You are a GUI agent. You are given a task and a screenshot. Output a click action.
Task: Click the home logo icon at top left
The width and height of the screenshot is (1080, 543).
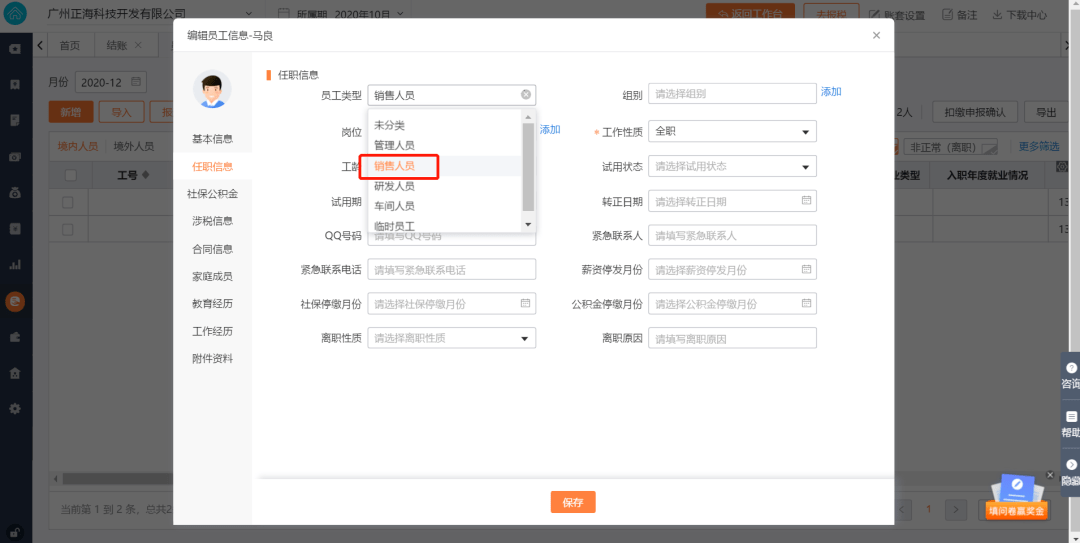[x=15, y=14]
